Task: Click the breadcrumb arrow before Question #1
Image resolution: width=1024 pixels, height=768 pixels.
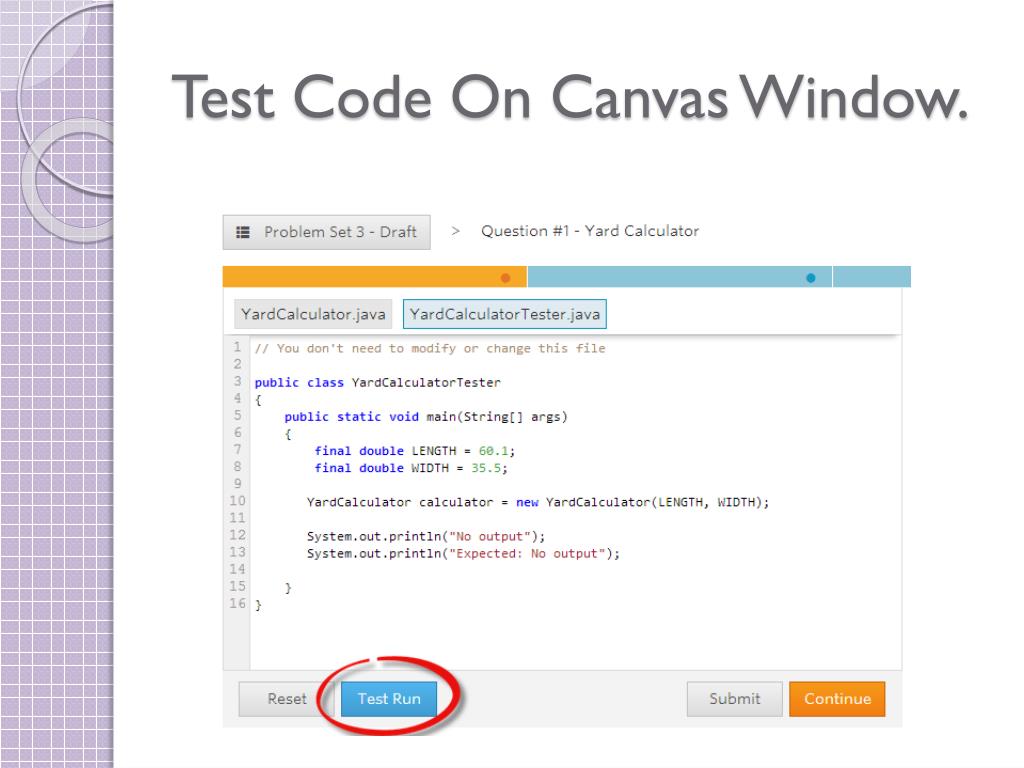Action: coord(456,231)
